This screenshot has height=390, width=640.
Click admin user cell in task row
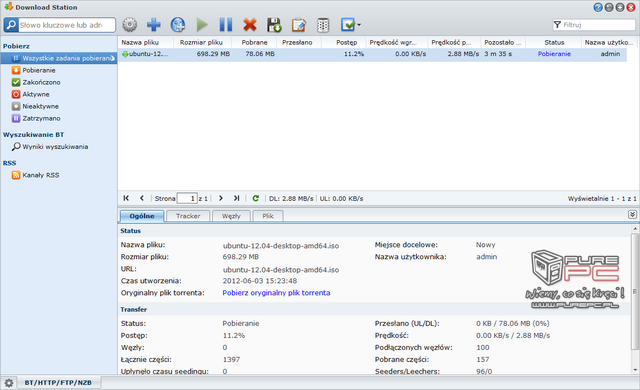coord(610,54)
